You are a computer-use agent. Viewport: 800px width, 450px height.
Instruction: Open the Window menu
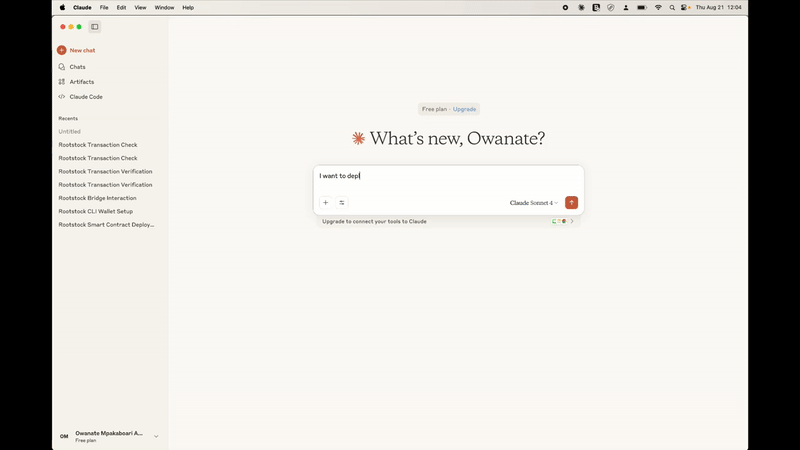(x=164, y=7)
